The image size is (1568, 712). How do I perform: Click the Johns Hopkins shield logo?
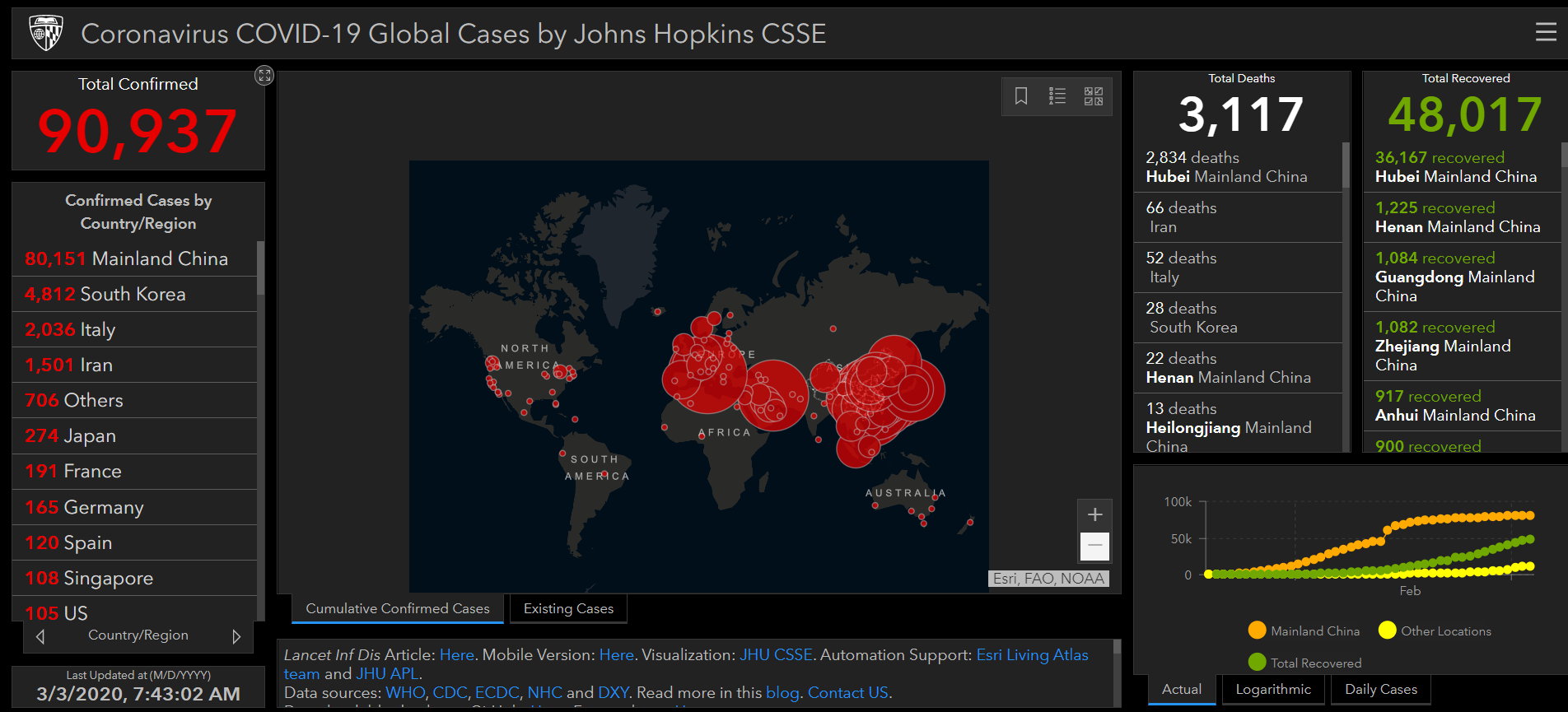46,33
